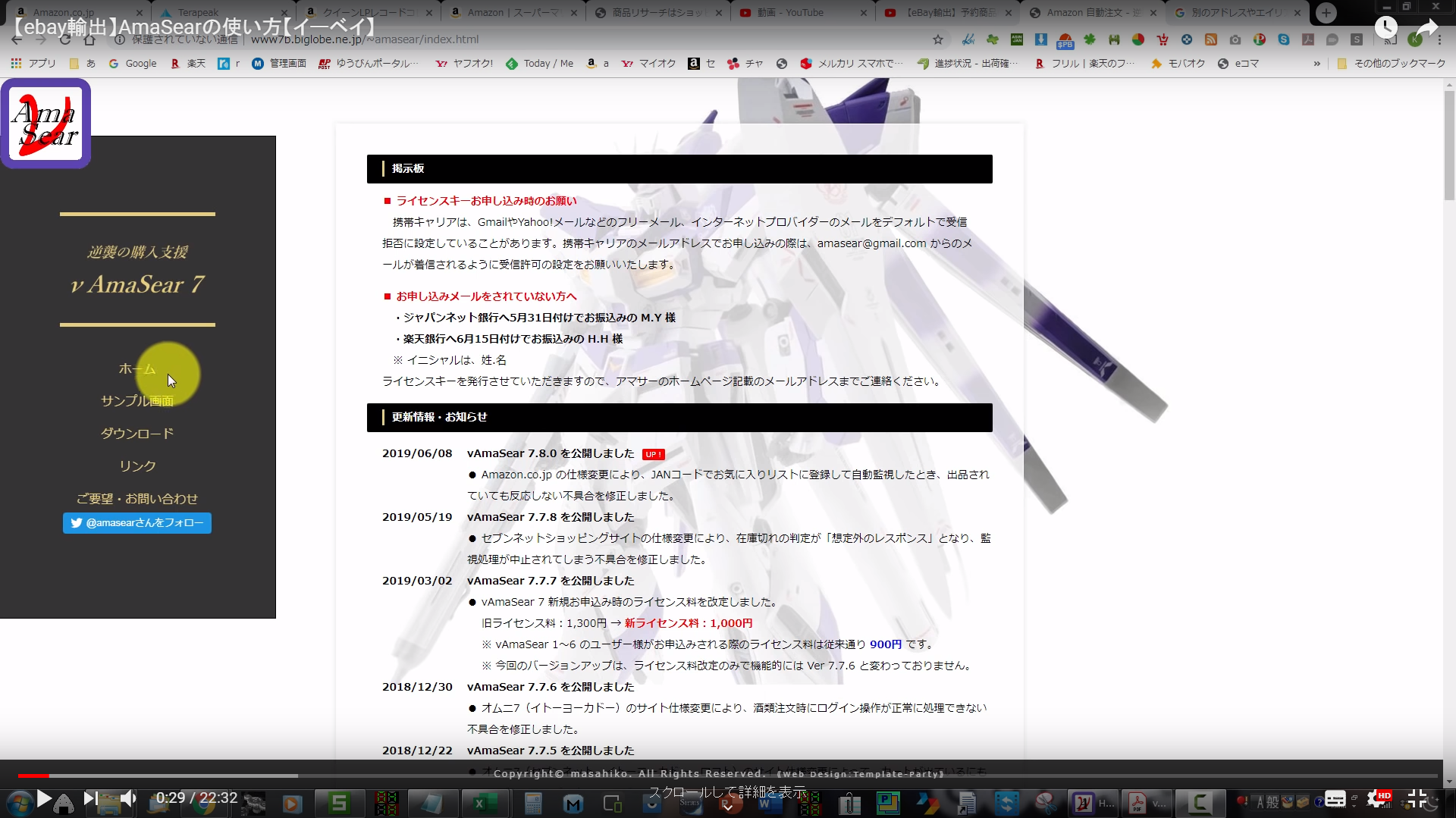1456x818 pixels.
Task: Expand hidden bookmarks with the » chevron
Action: coord(1316,64)
